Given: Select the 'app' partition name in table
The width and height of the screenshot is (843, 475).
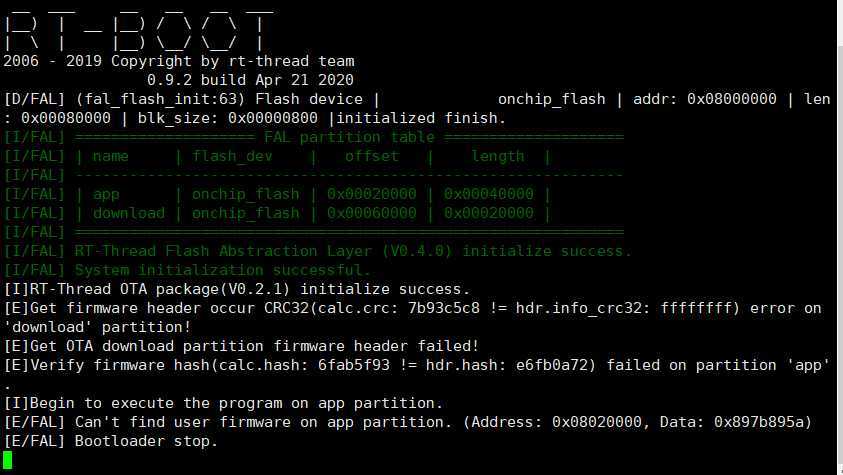Looking at the screenshot, I should coord(106,194).
